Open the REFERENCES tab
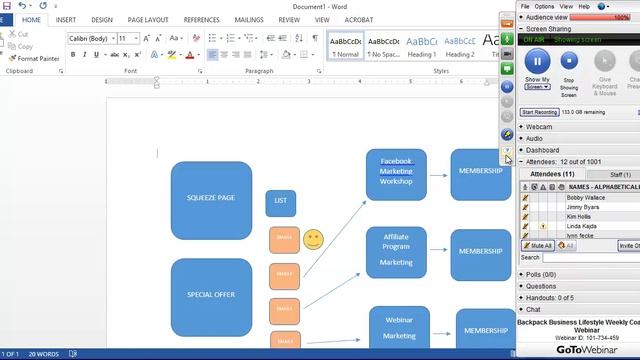 point(202,20)
